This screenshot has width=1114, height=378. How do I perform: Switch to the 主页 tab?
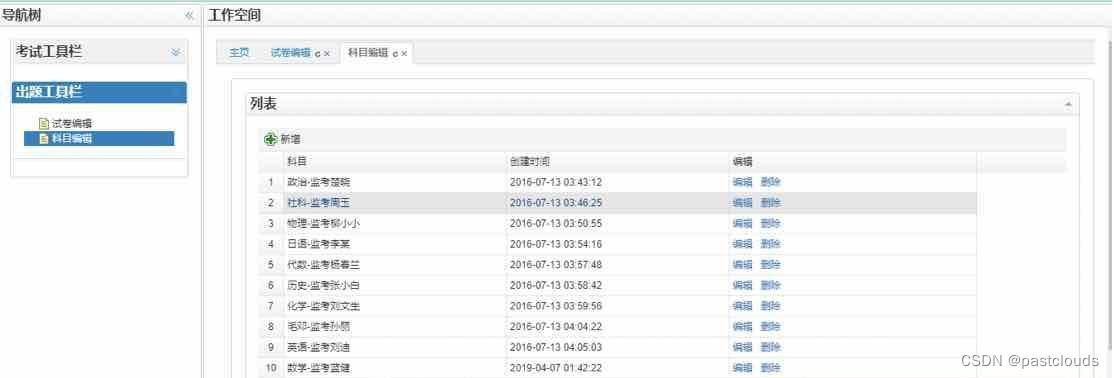(239, 53)
